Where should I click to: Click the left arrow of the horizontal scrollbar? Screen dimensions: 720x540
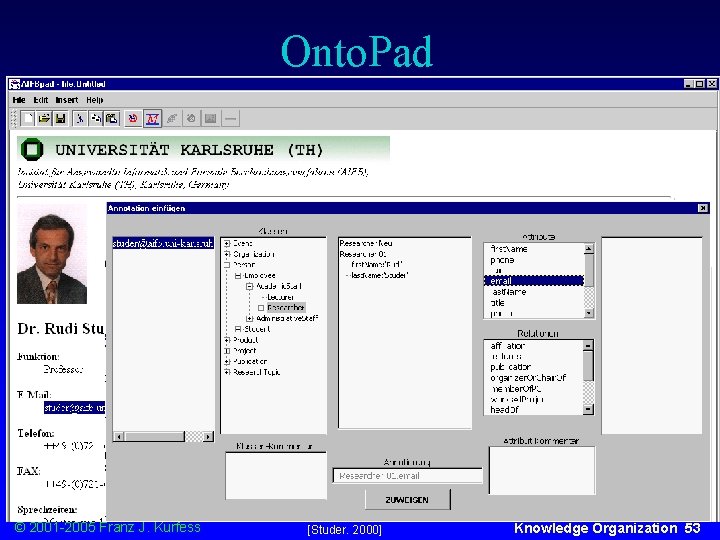[119, 437]
